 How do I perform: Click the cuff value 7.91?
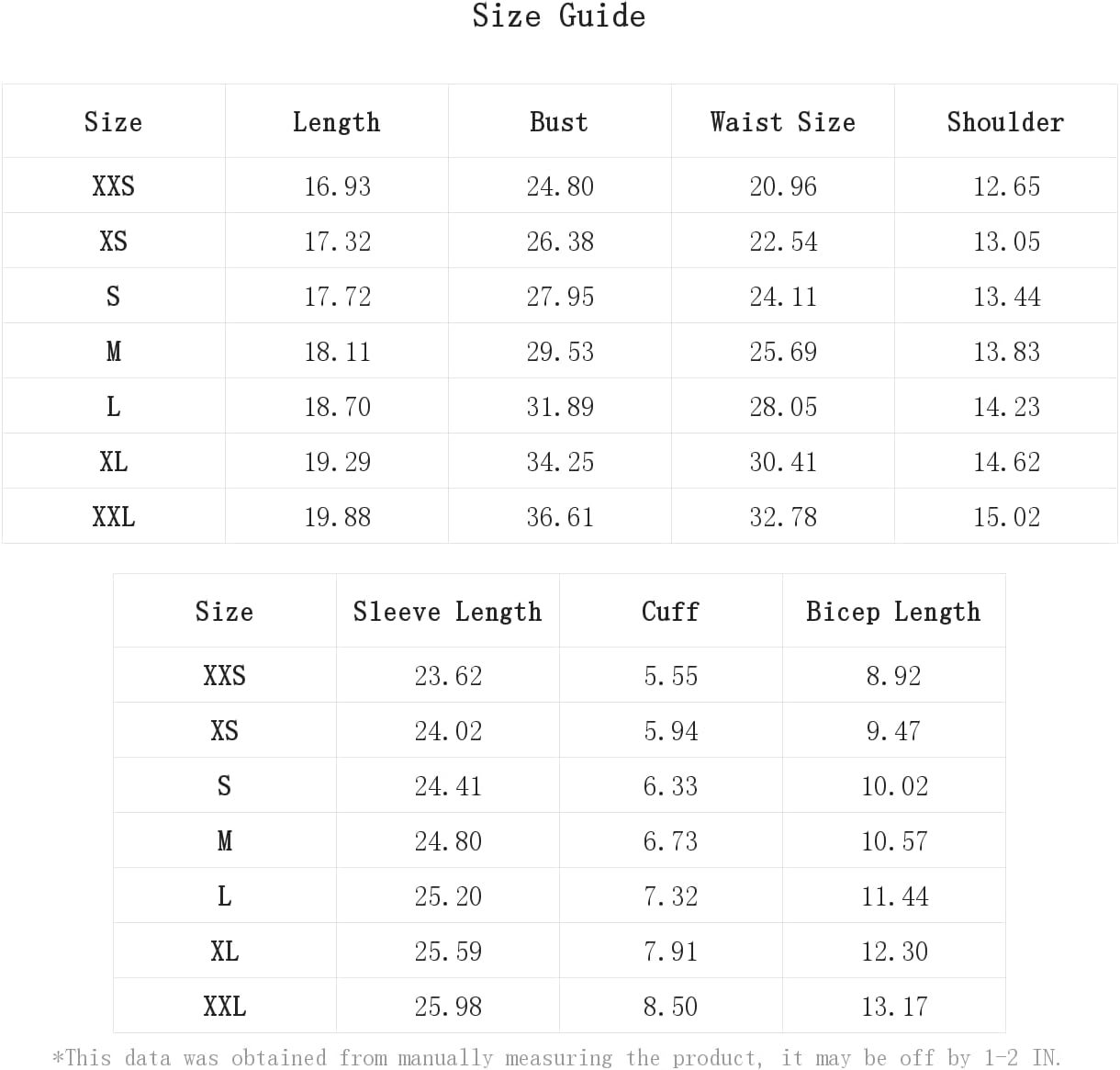(x=670, y=952)
